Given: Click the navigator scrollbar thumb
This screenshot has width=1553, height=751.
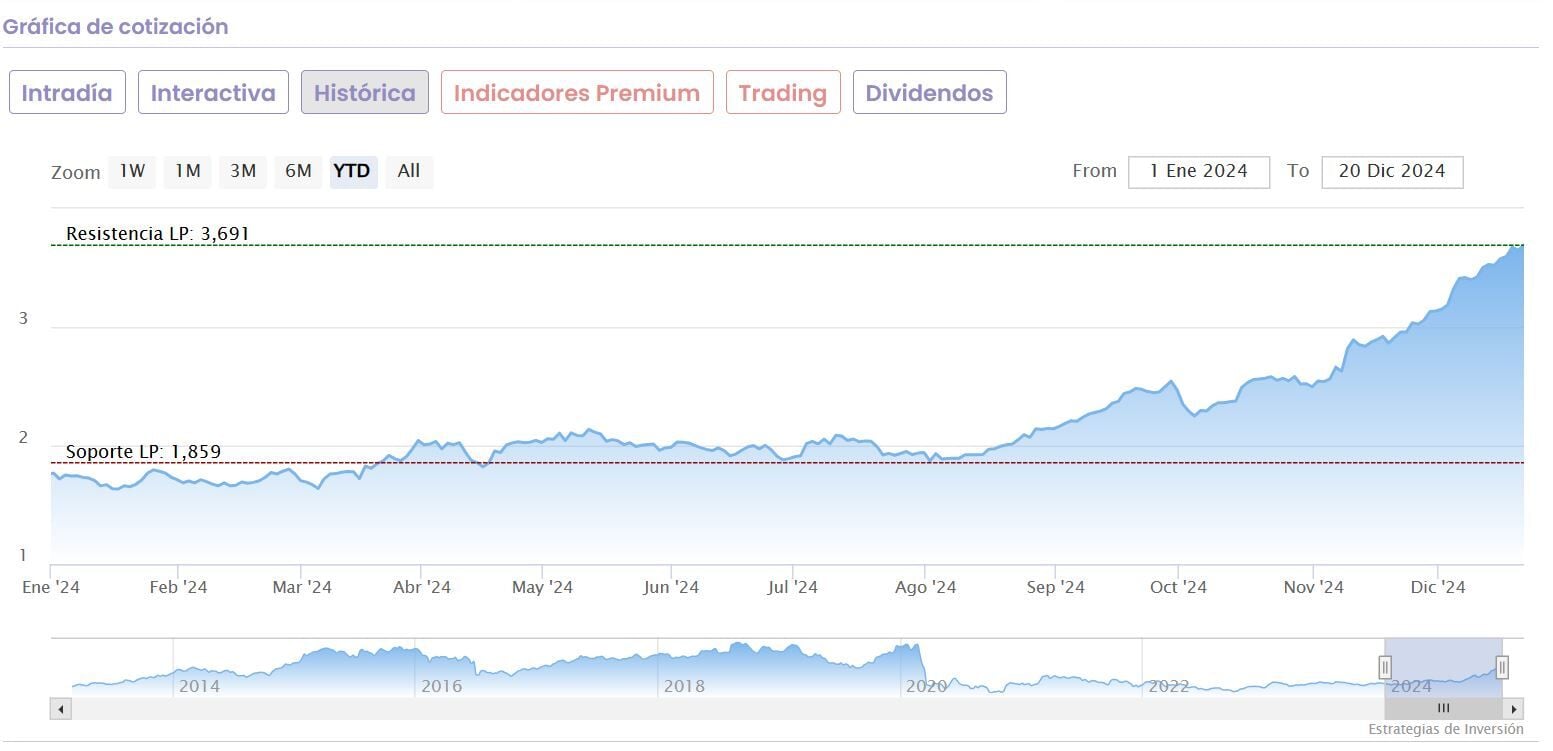Looking at the screenshot, I should click(1443, 709).
